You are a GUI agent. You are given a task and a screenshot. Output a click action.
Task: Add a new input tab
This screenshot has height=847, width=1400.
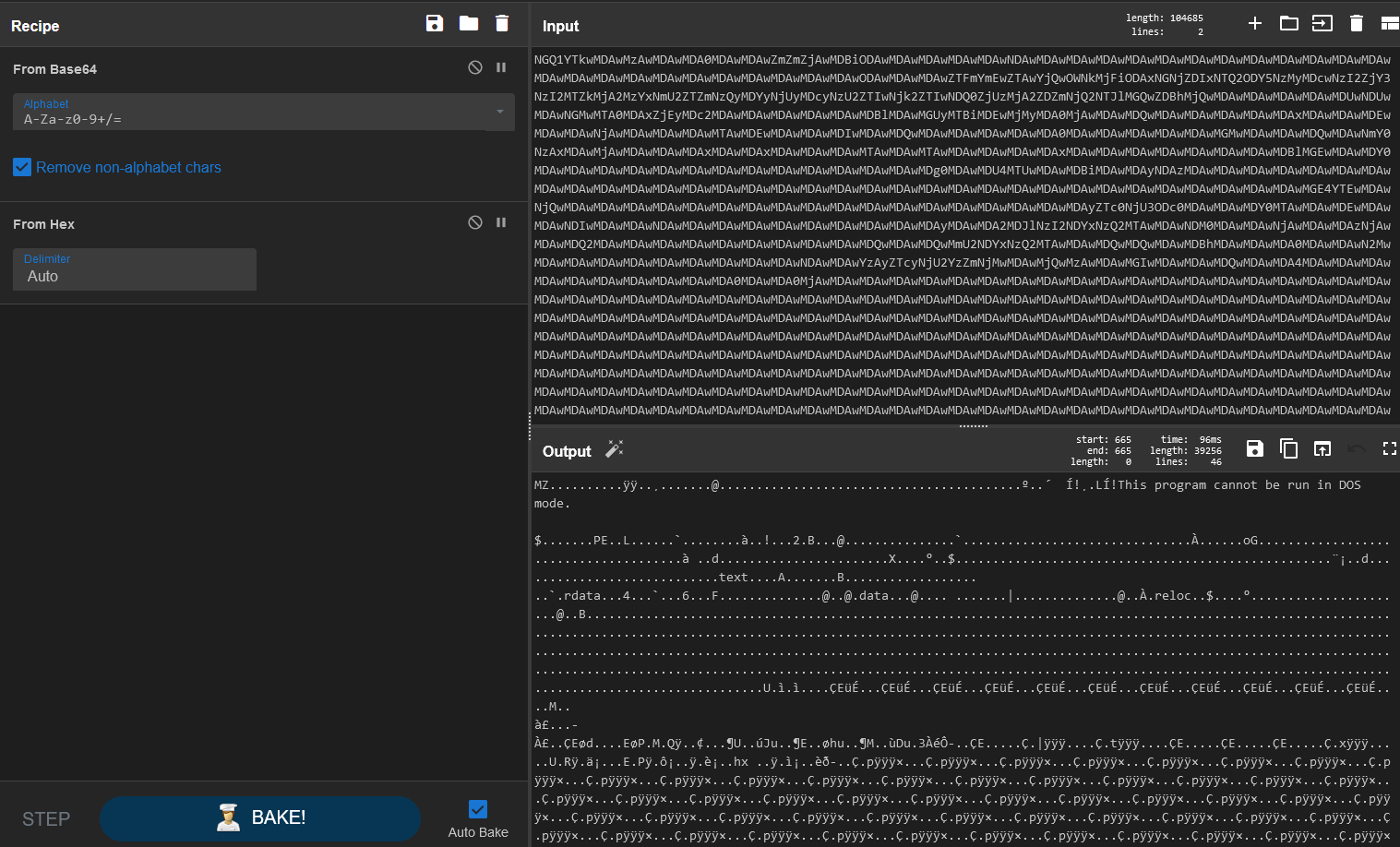(x=1255, y=23)
